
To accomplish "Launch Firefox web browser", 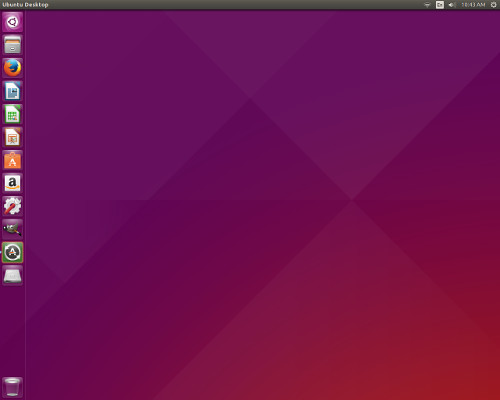I will pos(13,68).
